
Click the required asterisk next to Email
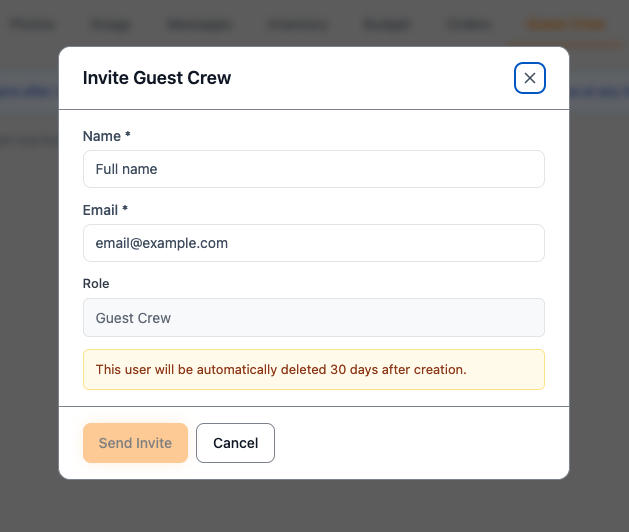(125, 208)
